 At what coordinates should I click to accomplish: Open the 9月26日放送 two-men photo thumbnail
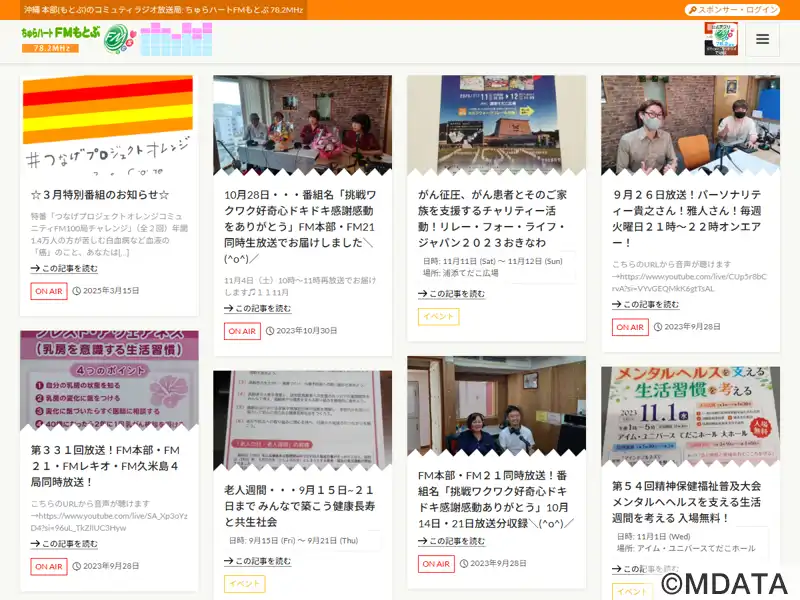pos(690,125)
